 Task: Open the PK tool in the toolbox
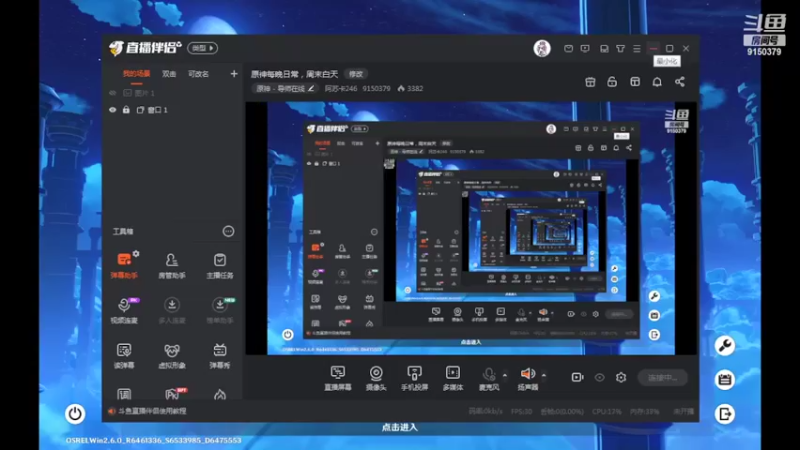(x=172, y=394)
